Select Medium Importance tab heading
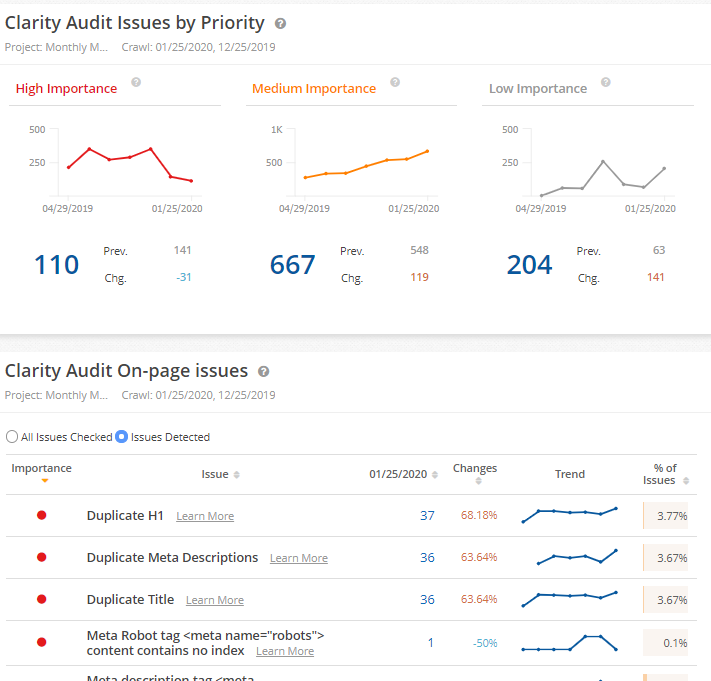This screenshot has height=681, width=711. (x=314, y=88)
